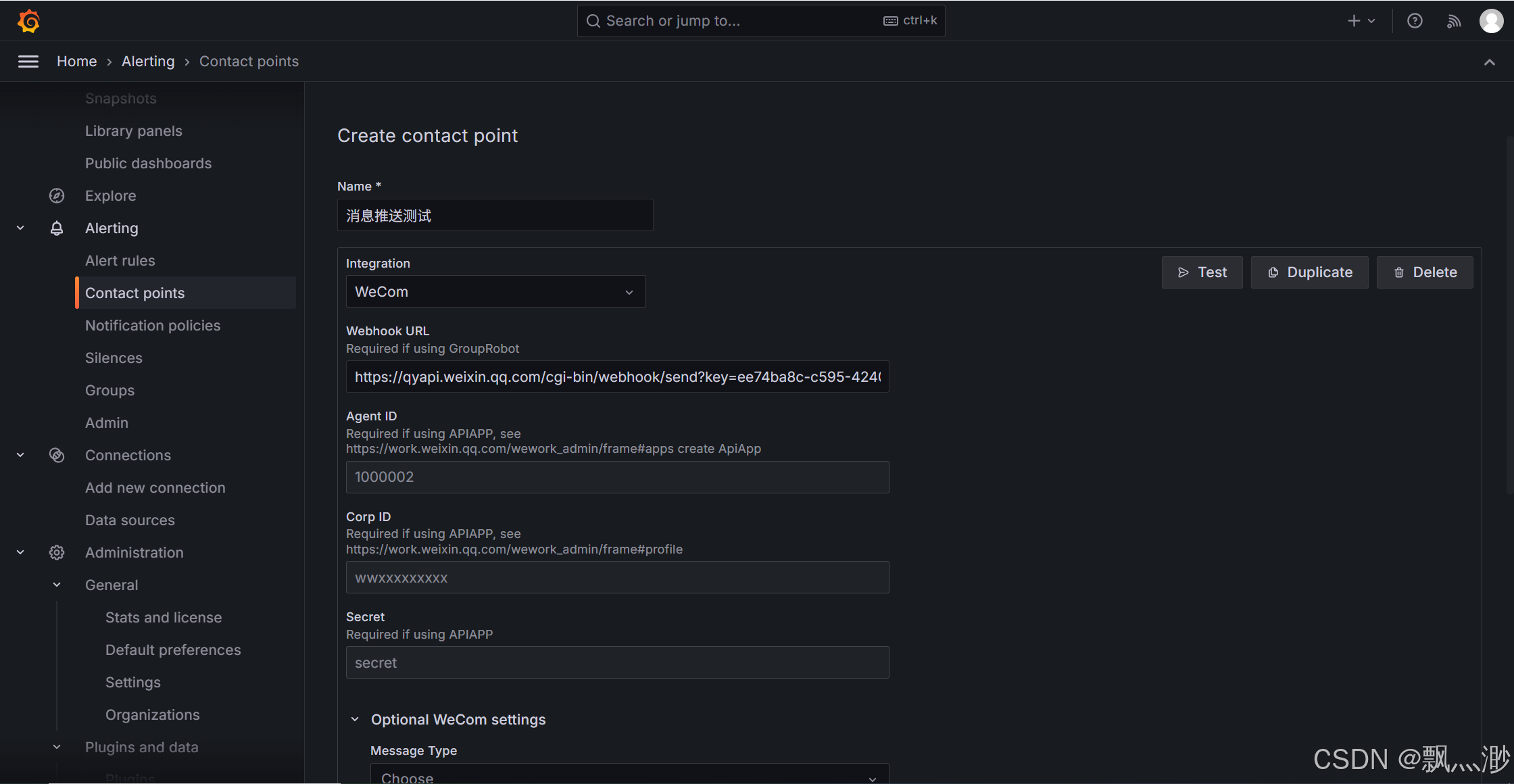Collapse the Connections sidebar section

(x=20, y=456)
